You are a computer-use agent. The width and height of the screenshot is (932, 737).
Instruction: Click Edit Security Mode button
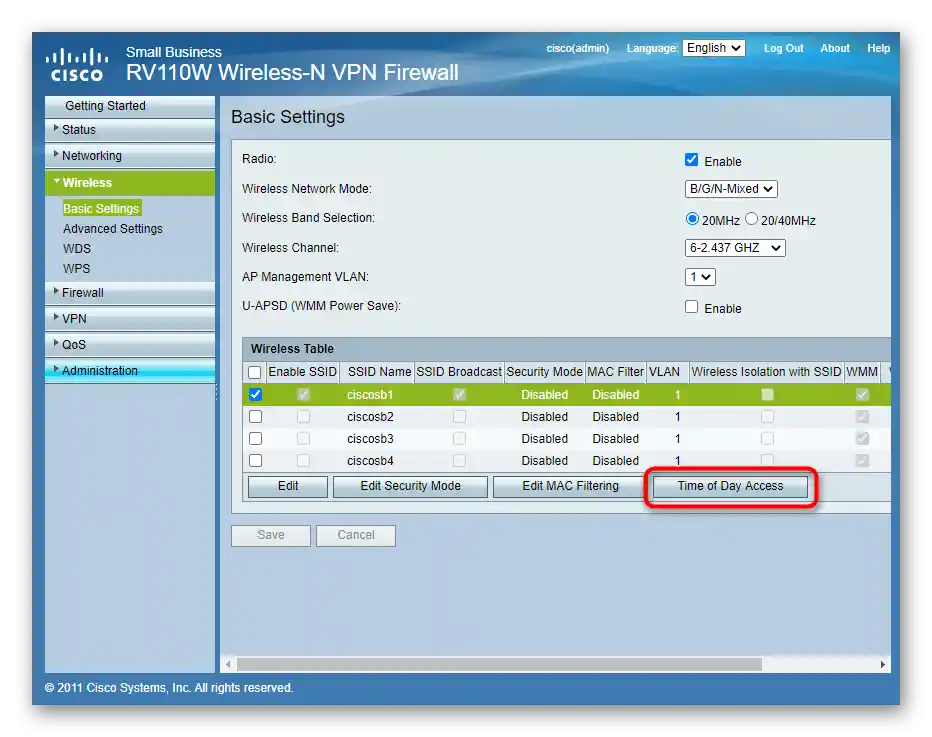pos(410,486)
